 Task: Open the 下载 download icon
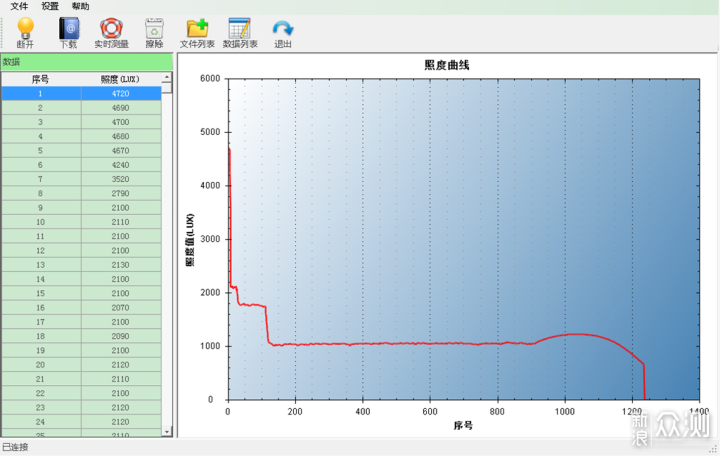click(69, 33)
